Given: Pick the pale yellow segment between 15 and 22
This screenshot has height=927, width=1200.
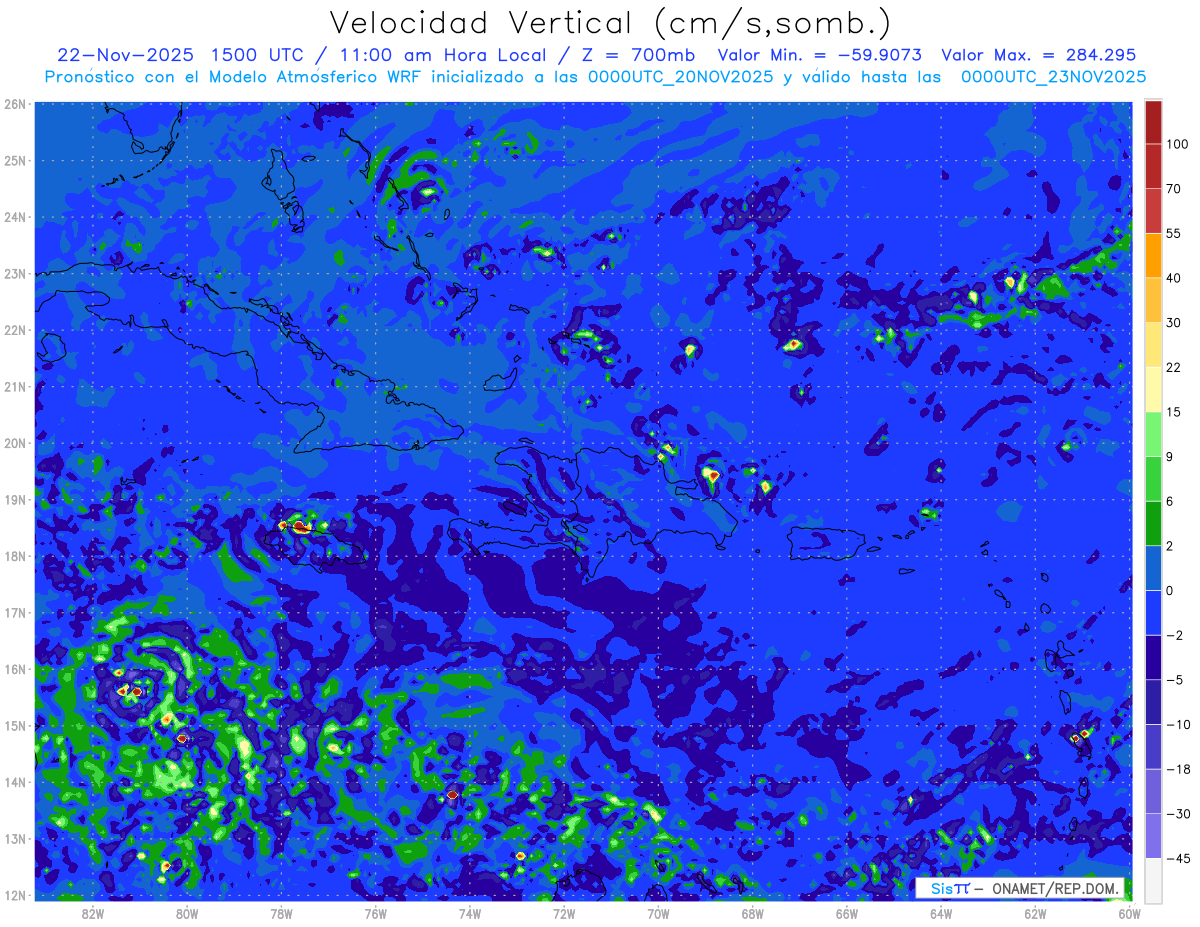Looking at the screenshot, I should click(1153, 389).
